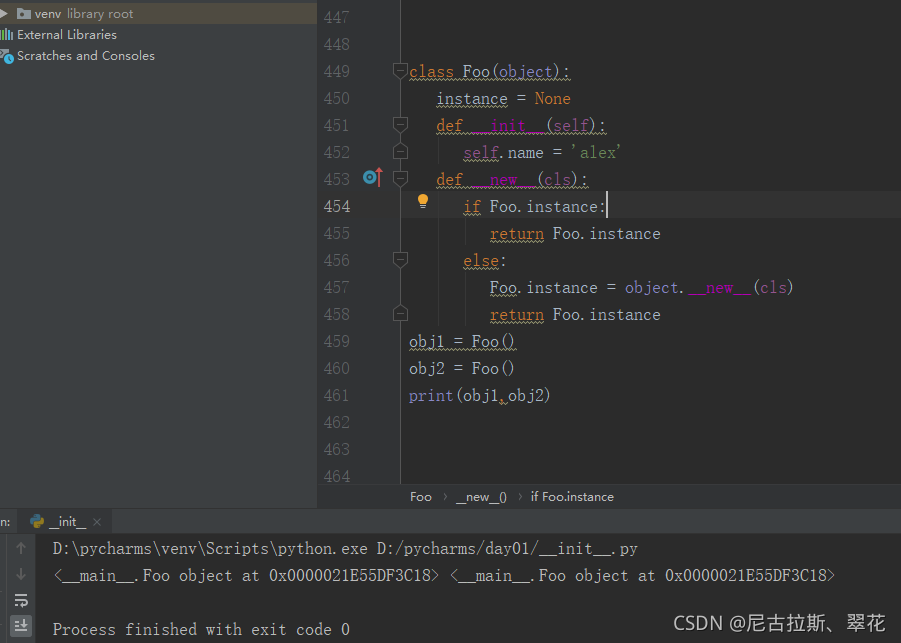Expand the venv library root folder

point(3,13)
